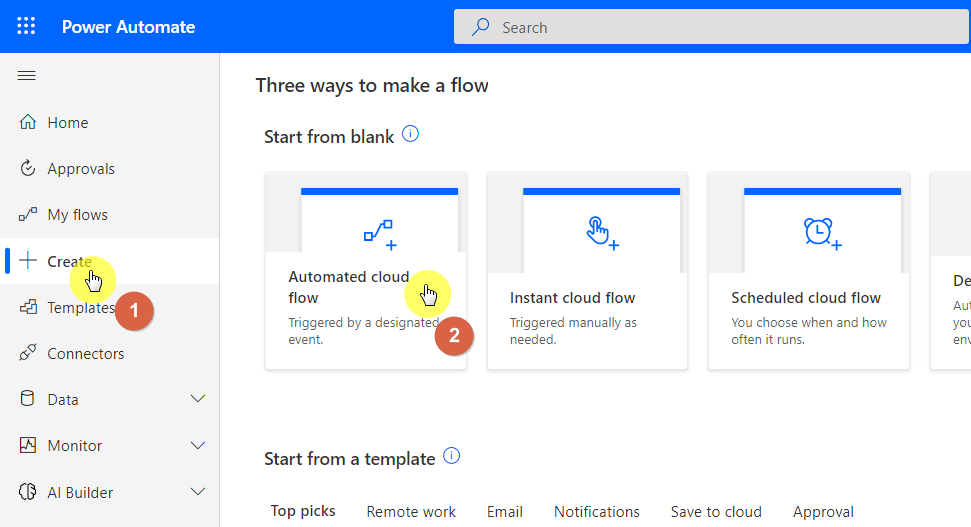
Task: Click the Approvals icon
Action: coord(27,168)
